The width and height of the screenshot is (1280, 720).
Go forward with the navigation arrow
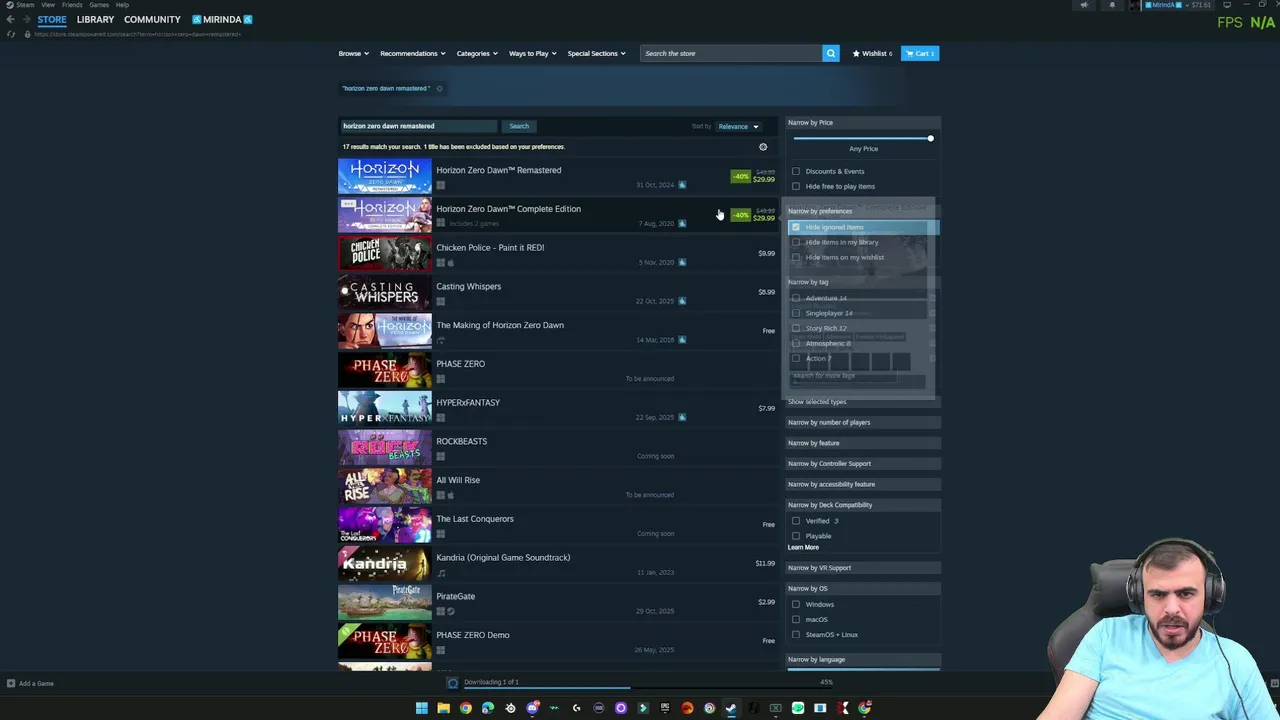(x=25, y=19)
